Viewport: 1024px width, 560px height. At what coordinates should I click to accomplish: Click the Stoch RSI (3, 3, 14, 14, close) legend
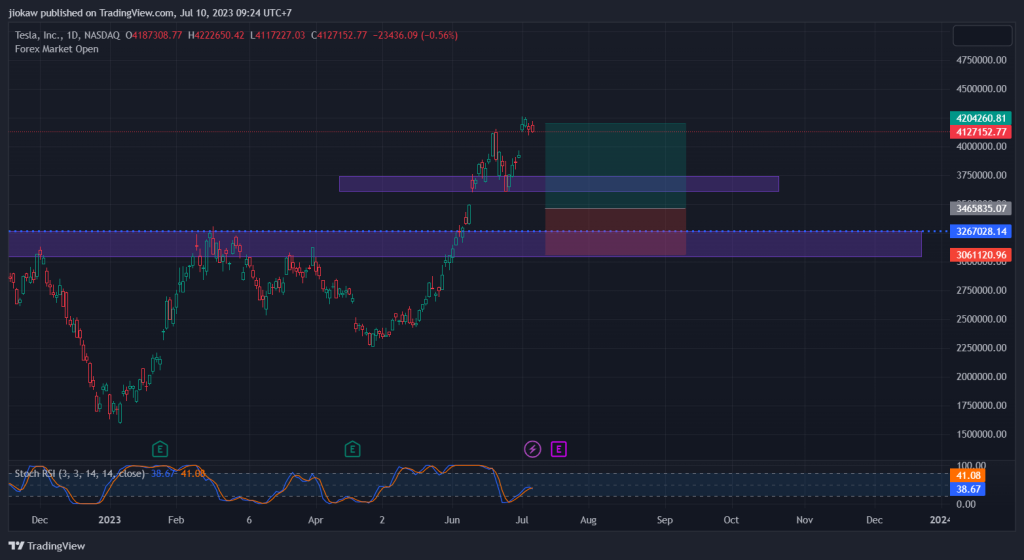click(80, 473)
